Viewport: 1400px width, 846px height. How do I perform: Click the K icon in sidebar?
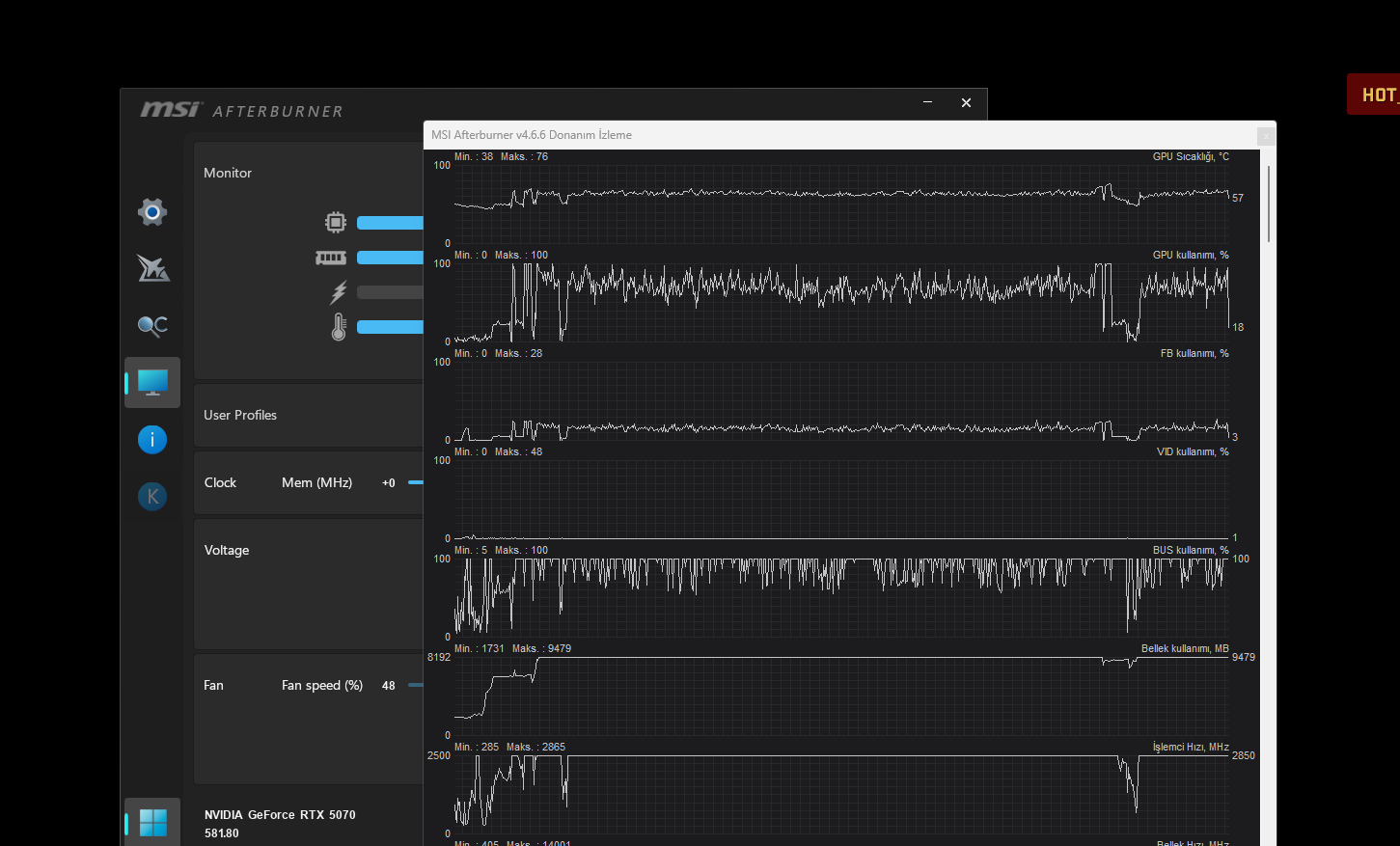point(152,497)
